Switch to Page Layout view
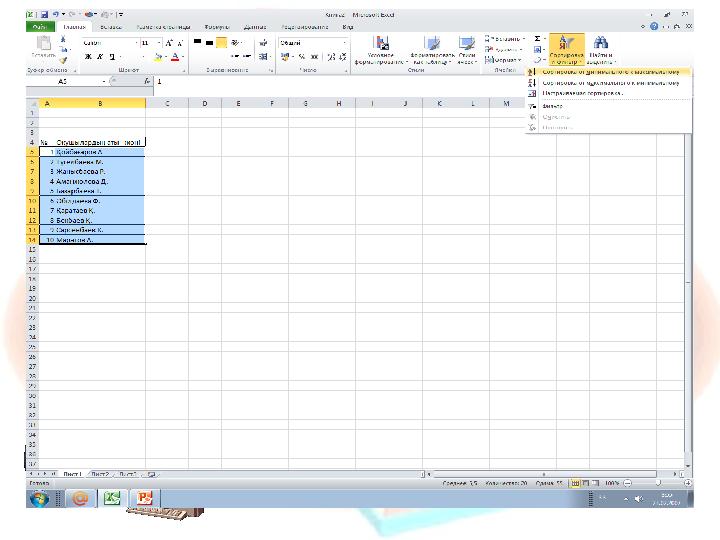The image size is (720, 540). 585,484
